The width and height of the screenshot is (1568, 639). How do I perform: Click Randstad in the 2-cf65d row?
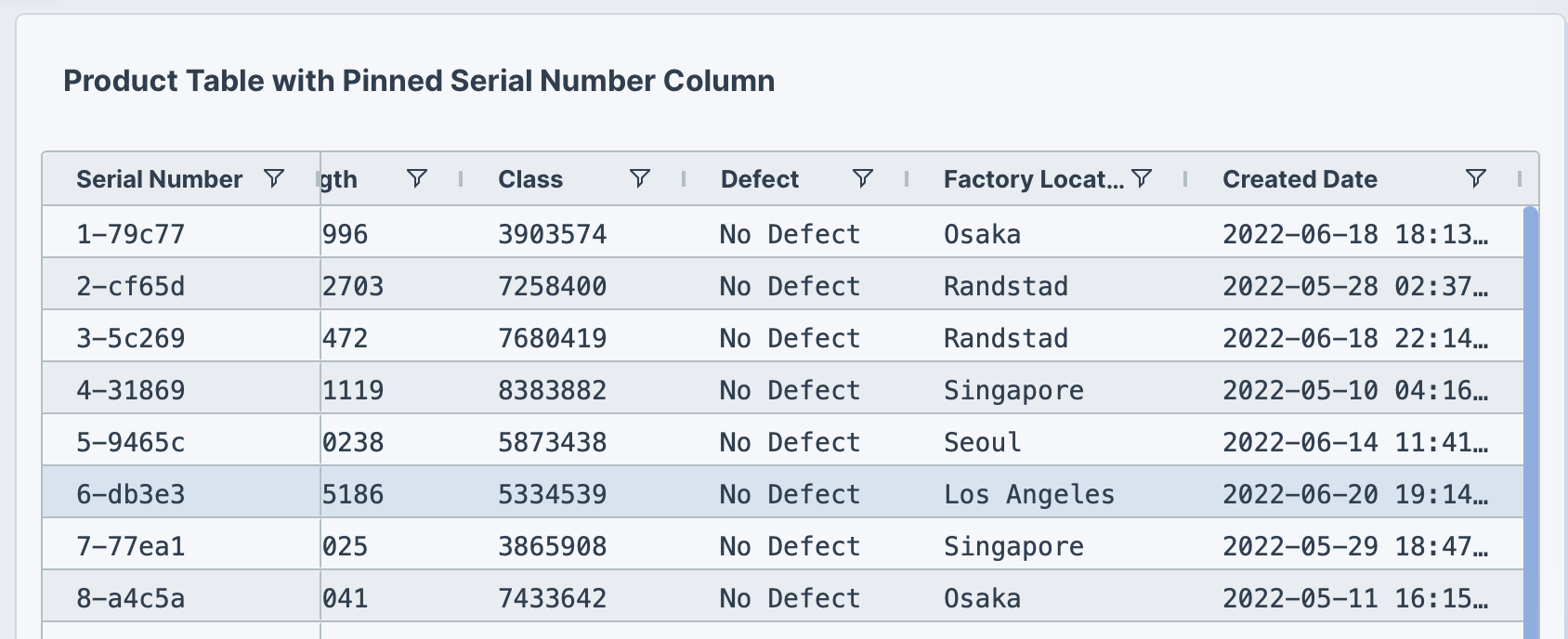1006,286
